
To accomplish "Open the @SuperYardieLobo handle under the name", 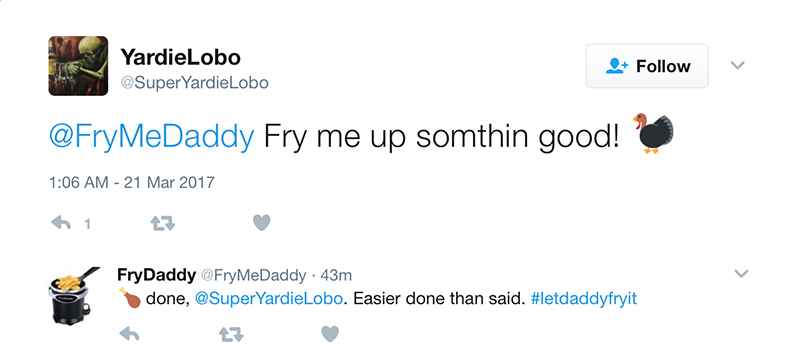I will coord(194,82).
